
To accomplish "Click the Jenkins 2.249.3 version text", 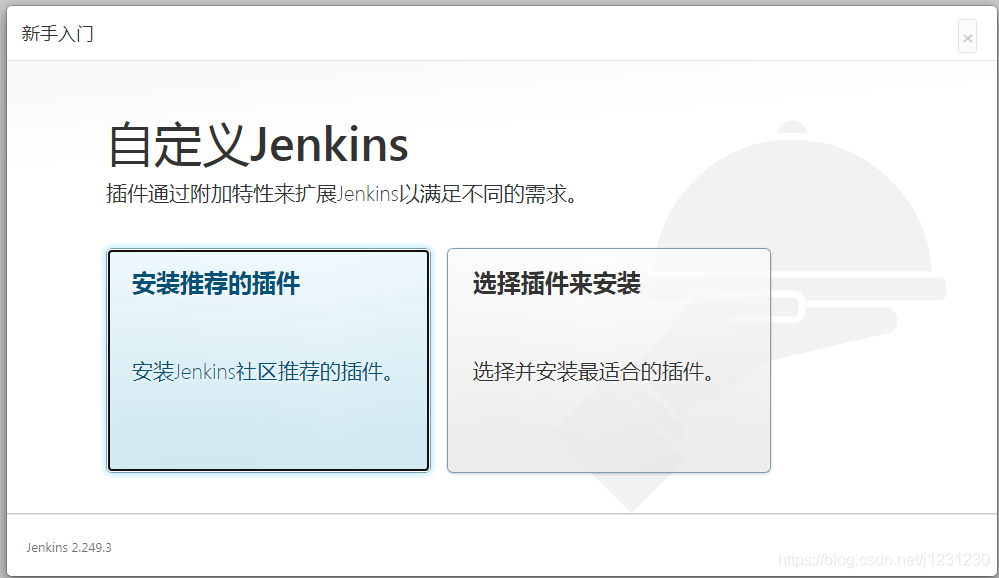I will 69,547.
